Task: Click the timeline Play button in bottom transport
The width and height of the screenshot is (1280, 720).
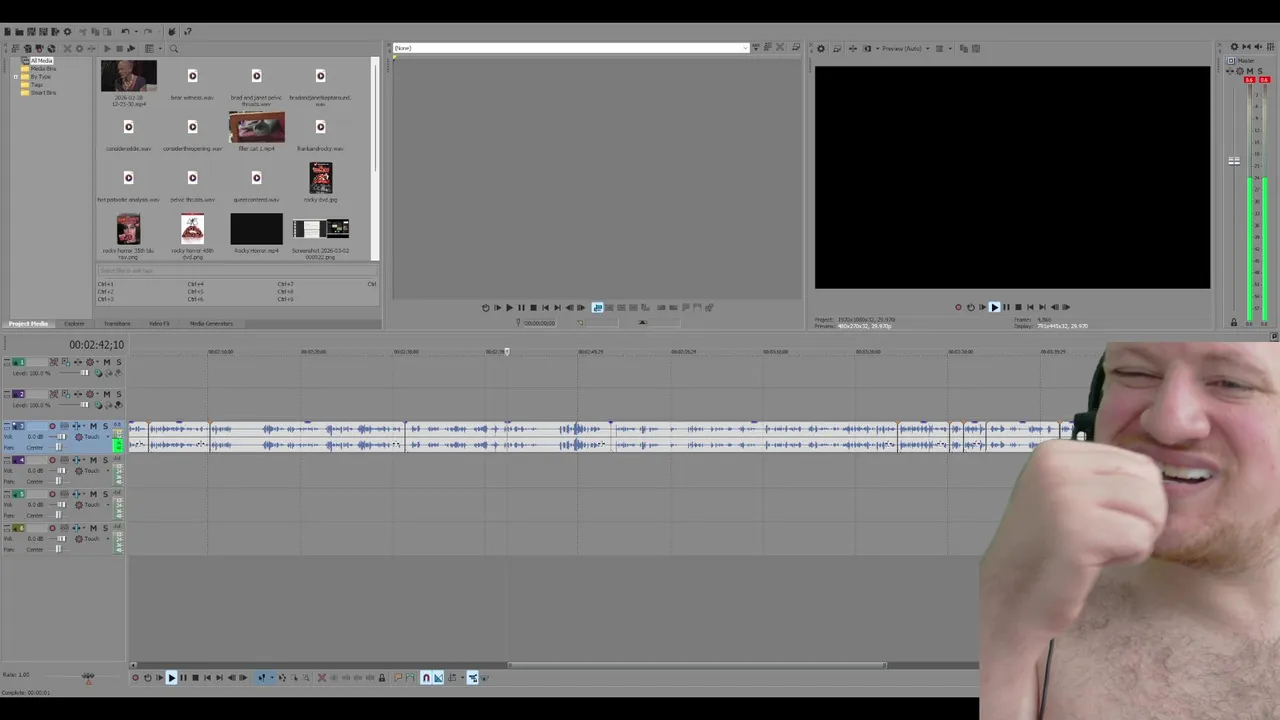Action: point(171,678)
